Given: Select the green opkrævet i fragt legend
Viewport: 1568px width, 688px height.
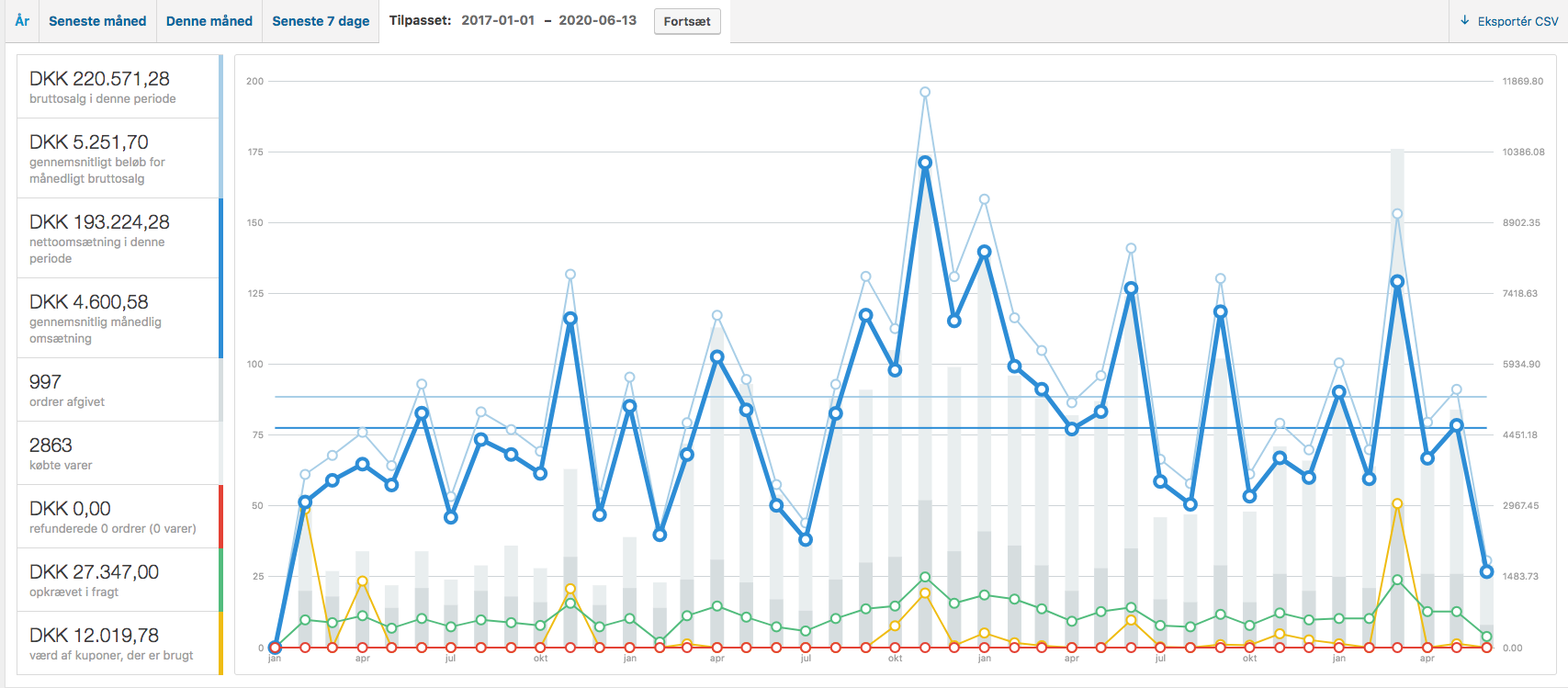Looking at the screenshot, I should (118, 580).
